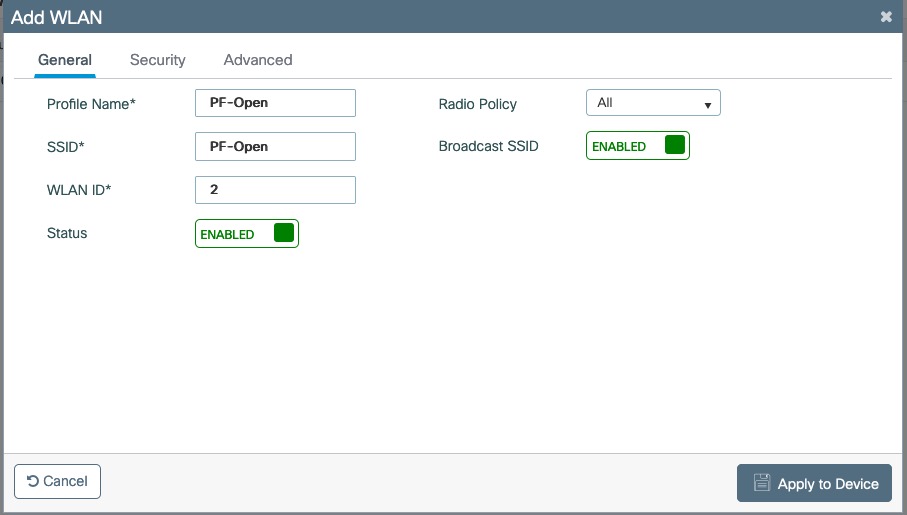The image size is (907, 515).
Task: Focus the Profile Name input field
Action: [275, 103]
